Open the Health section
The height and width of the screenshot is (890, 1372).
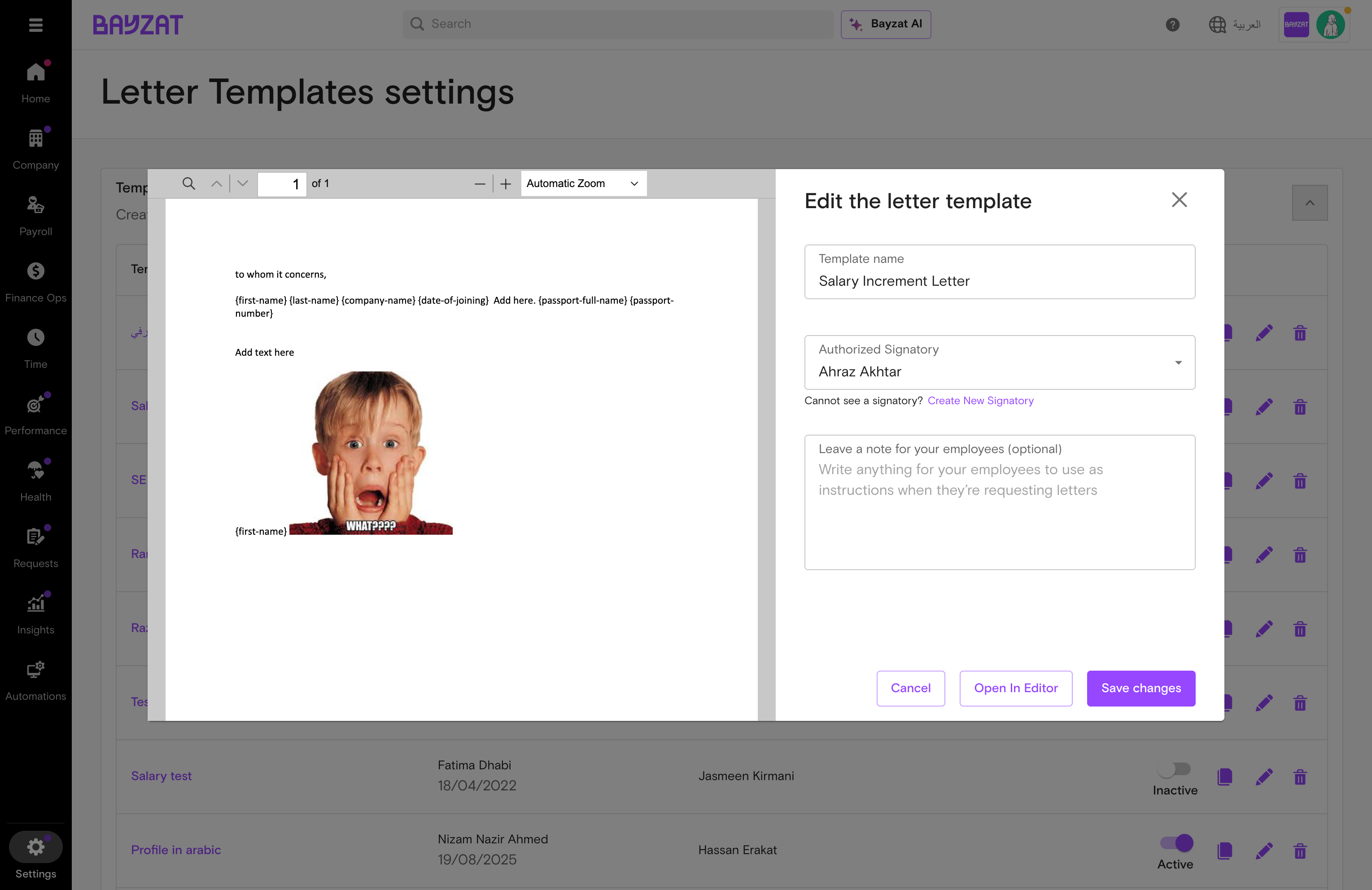(x=36, y=481)
